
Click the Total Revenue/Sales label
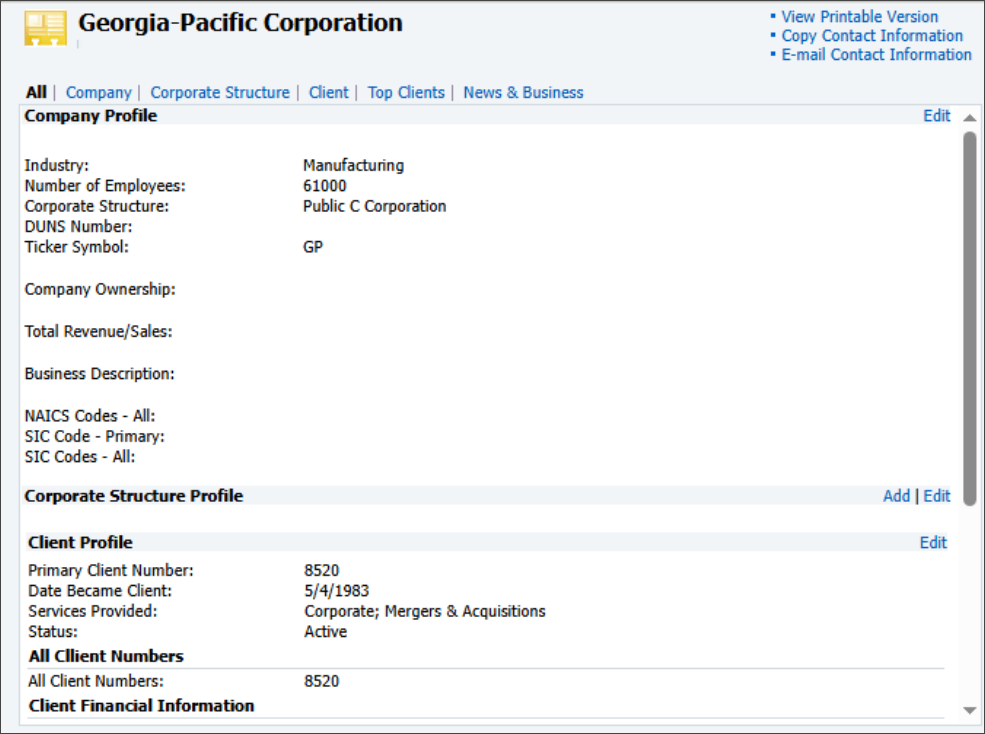[x=98, y=331]
